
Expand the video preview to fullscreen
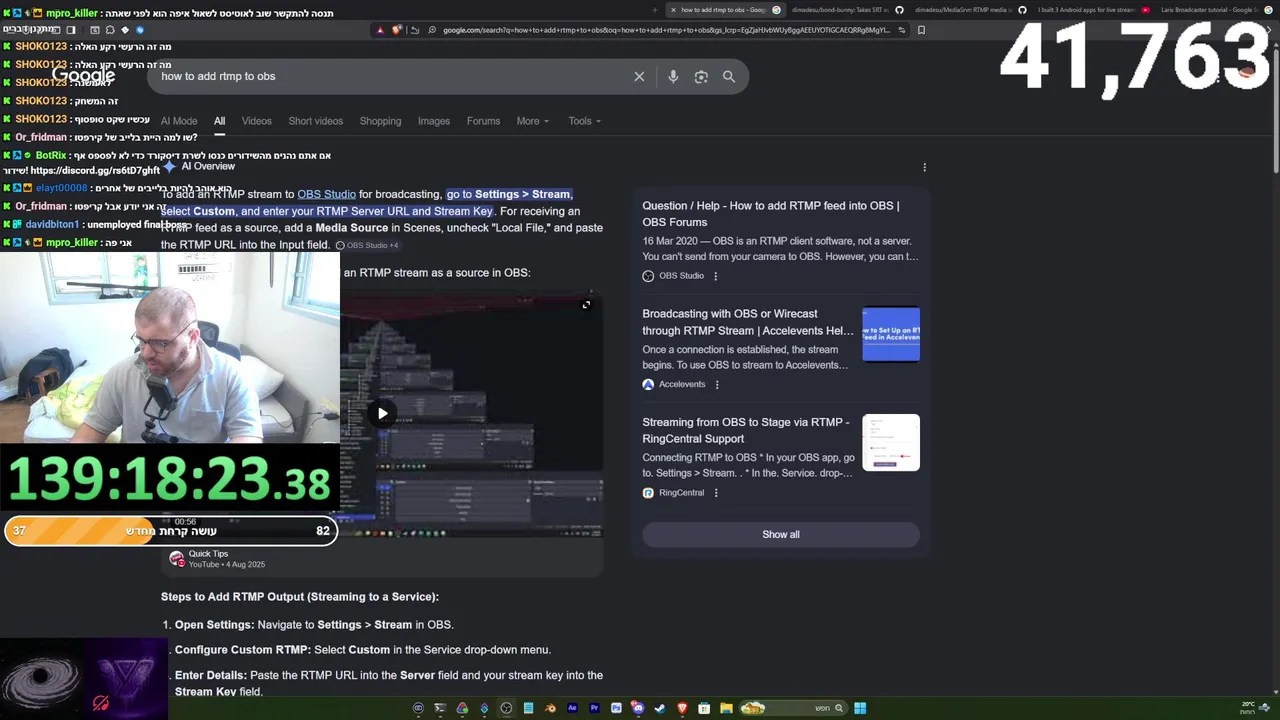[x=586, y=305]
